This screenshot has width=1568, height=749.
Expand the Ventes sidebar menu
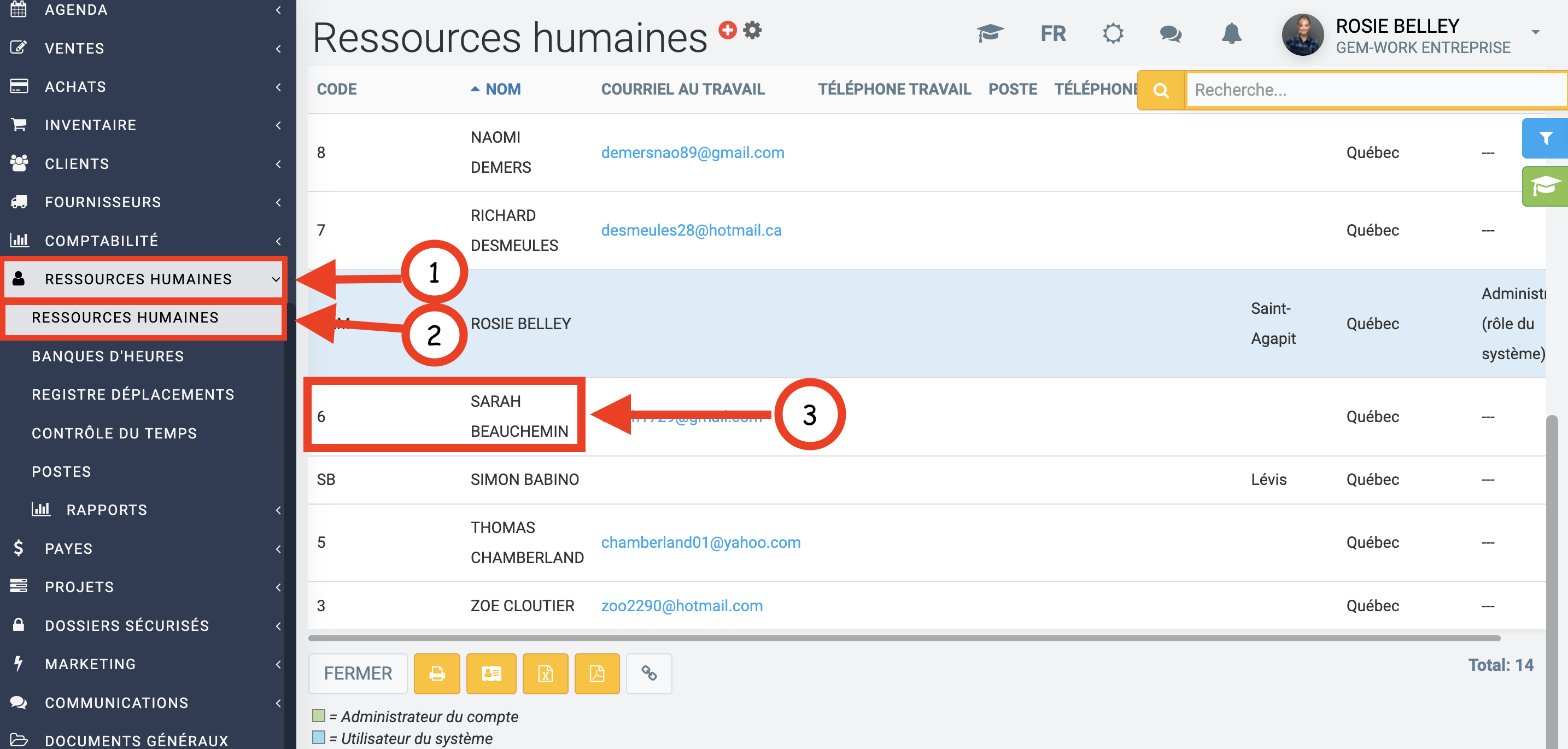point(74,48)
